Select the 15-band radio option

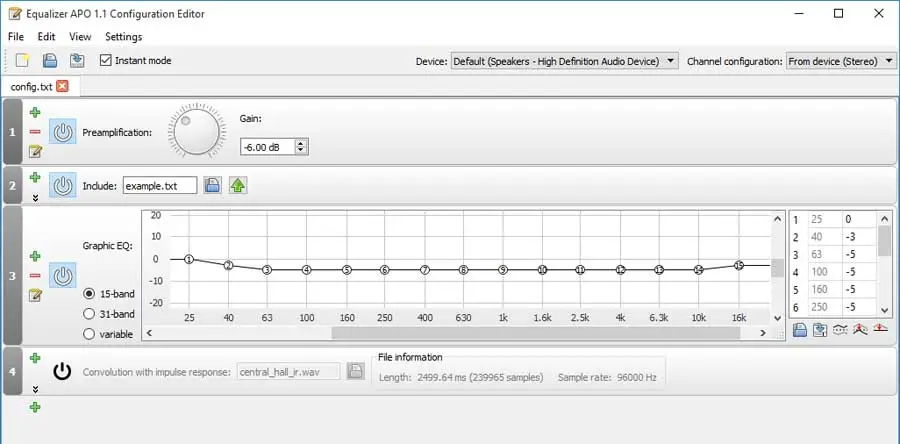(89, 294)
